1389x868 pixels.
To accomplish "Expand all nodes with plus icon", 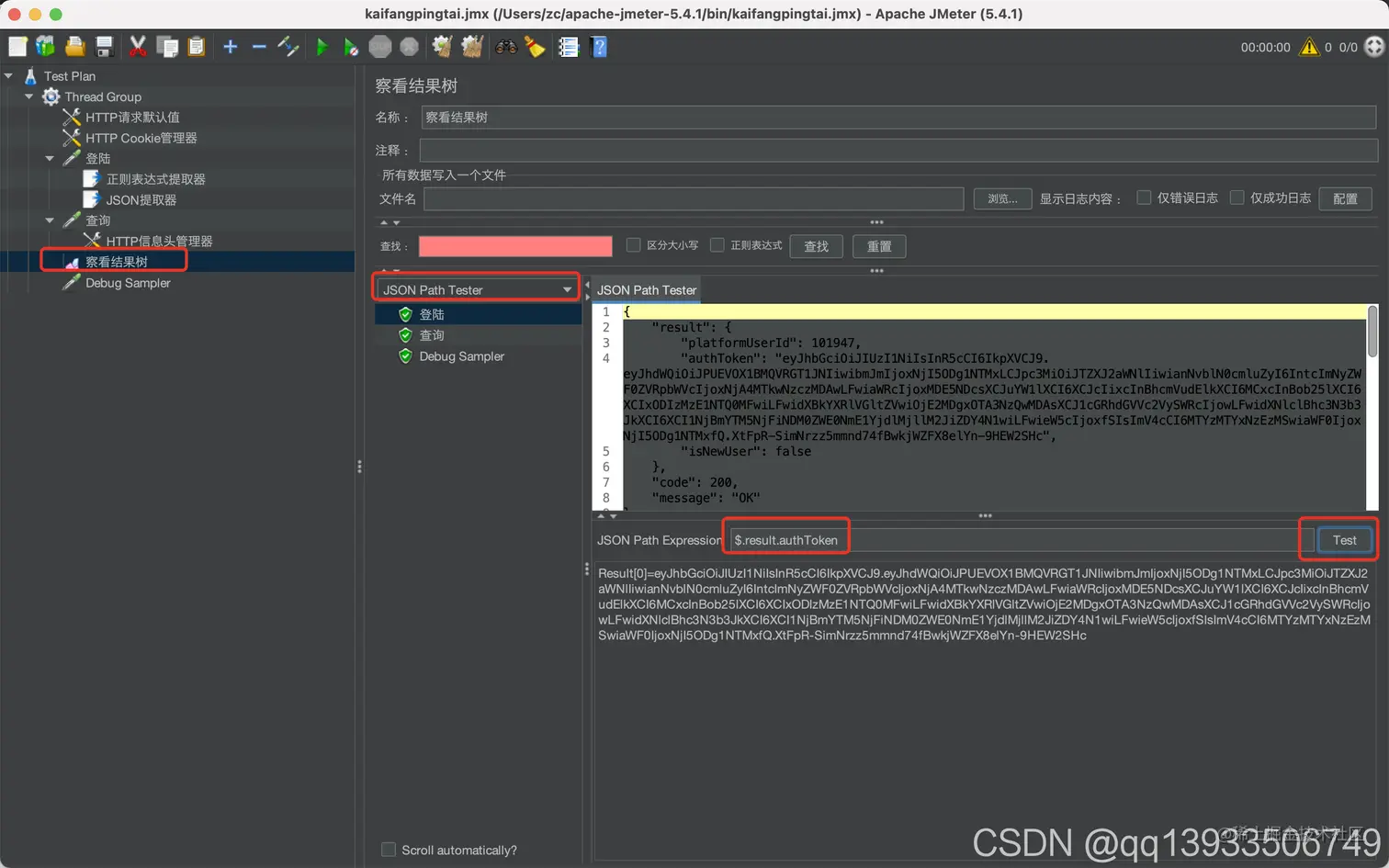I will [231, 47].
